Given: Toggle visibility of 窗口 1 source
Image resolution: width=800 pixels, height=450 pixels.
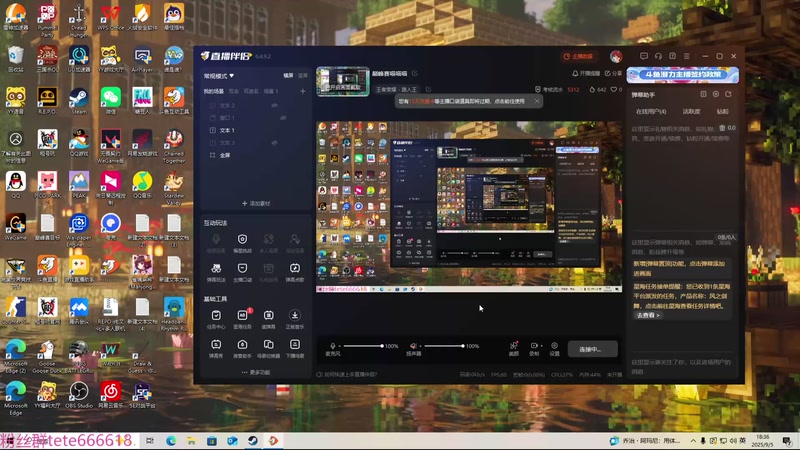Looking at the screenshot, I should (283, 118).
